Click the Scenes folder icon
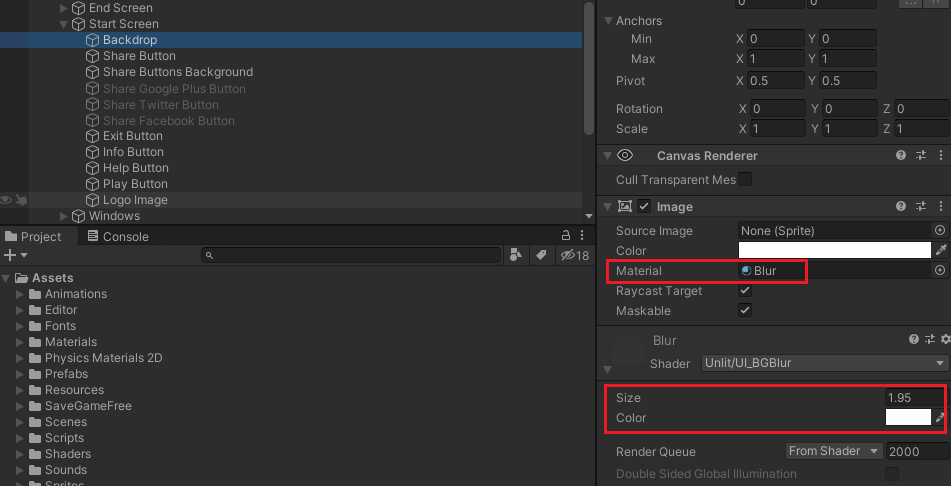 pyautogui.click(x=35, y=422)
